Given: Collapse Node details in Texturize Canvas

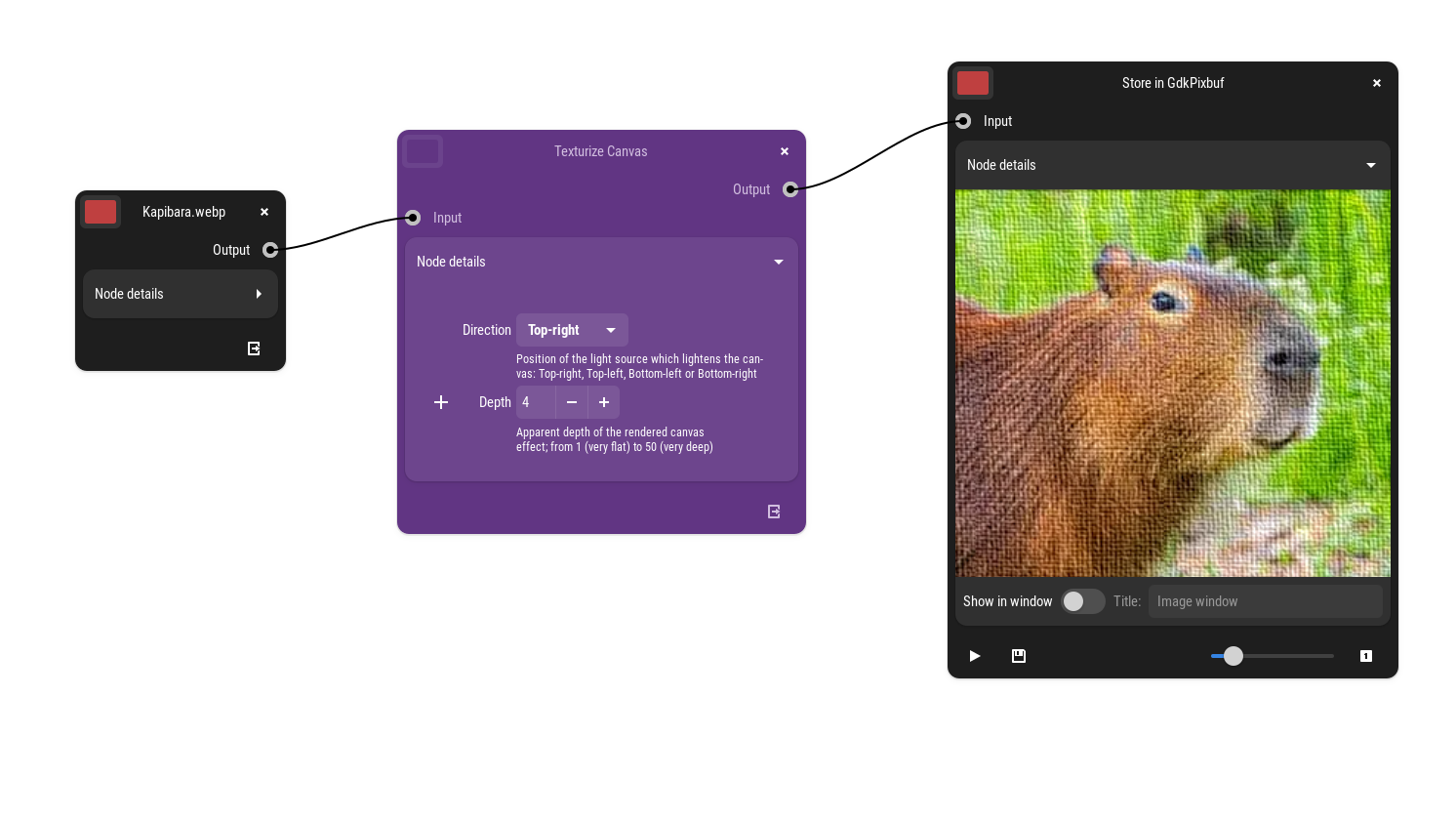Looking at the screenshot, I should [778, 262].
